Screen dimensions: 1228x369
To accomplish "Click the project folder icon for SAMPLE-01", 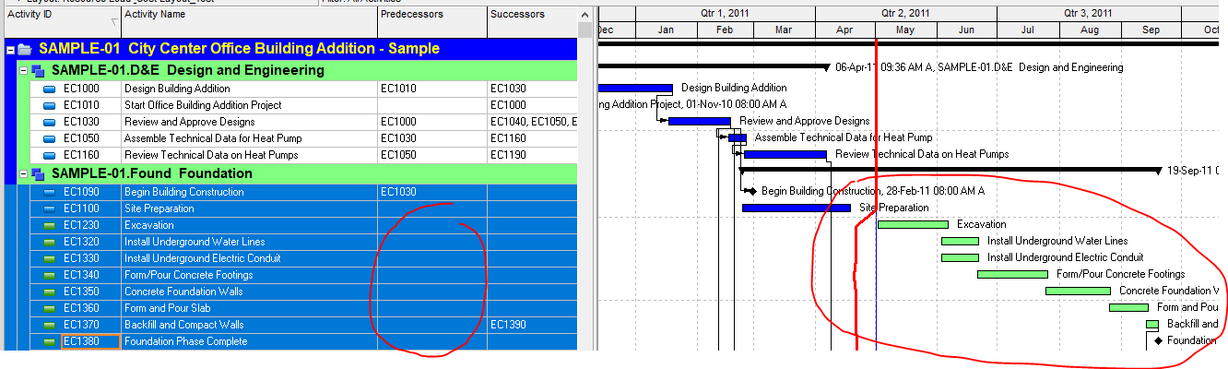I will (25, 49).
